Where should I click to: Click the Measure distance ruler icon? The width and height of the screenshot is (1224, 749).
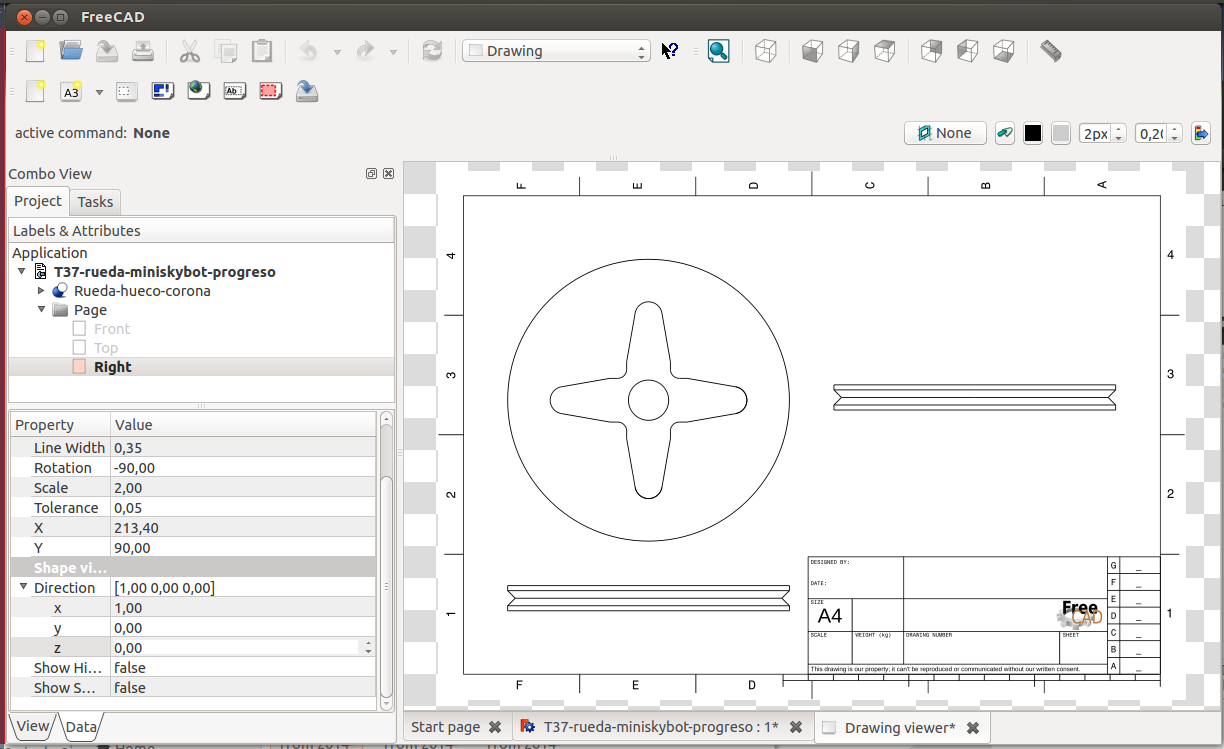(x=1050, y=51)
